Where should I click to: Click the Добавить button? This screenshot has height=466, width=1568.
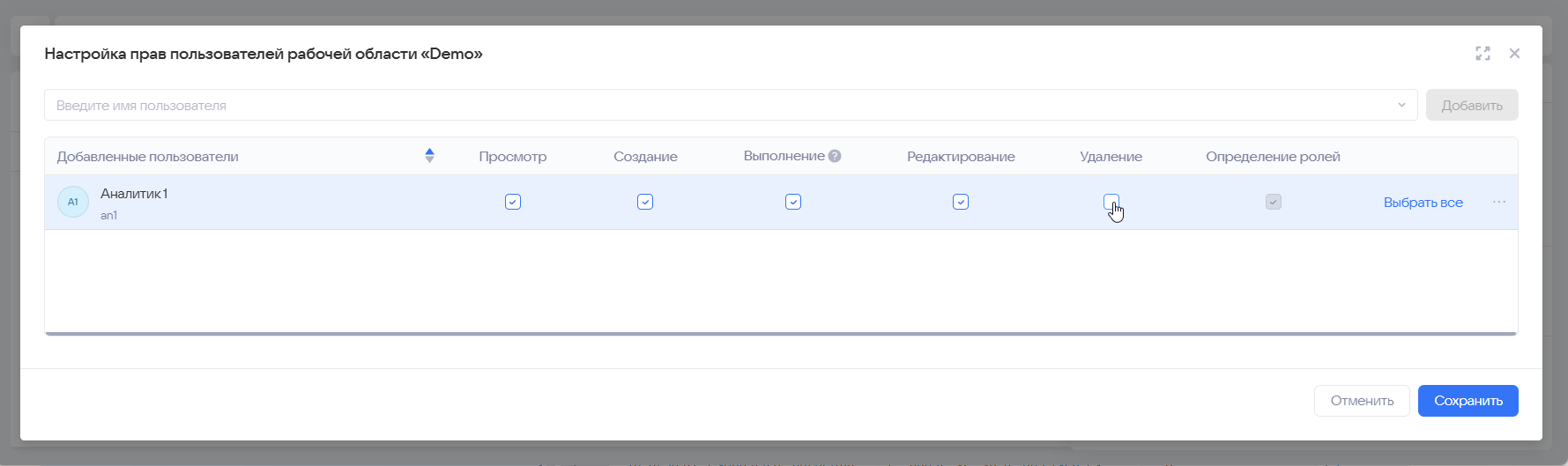pyautogui.click(x=1472, y=105)
